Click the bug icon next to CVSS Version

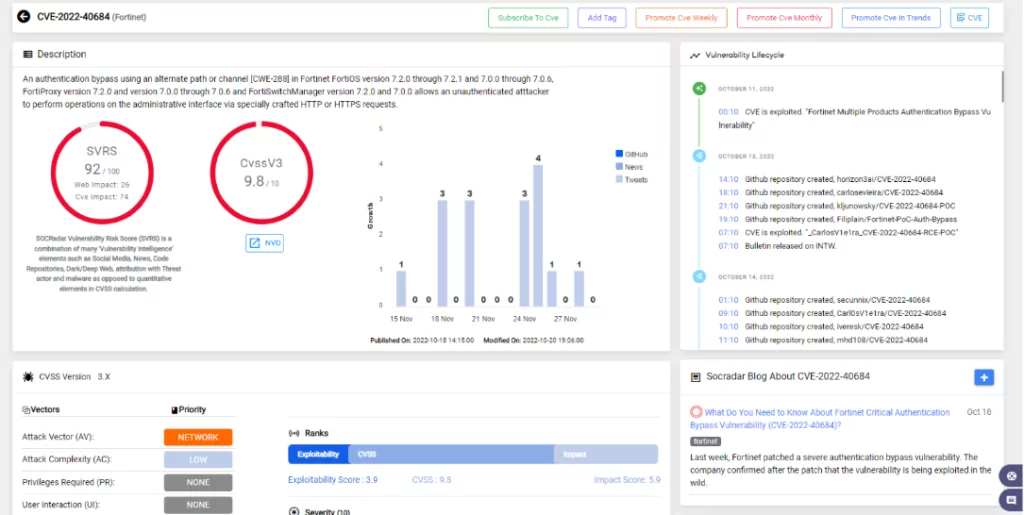pyautogui.click(x=27, y=377)
